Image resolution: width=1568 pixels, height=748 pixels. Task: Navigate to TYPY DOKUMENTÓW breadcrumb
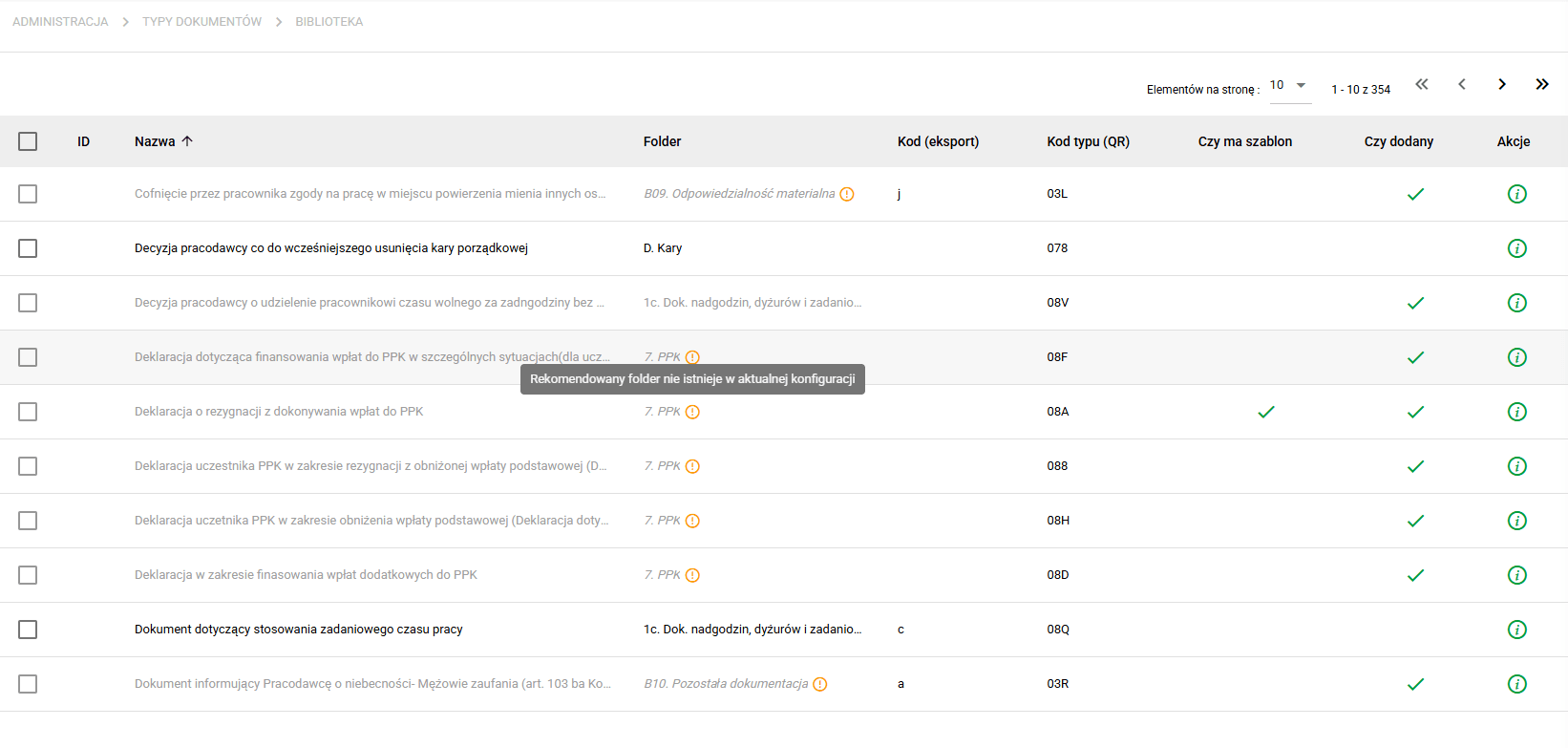[x=201, y=21]
